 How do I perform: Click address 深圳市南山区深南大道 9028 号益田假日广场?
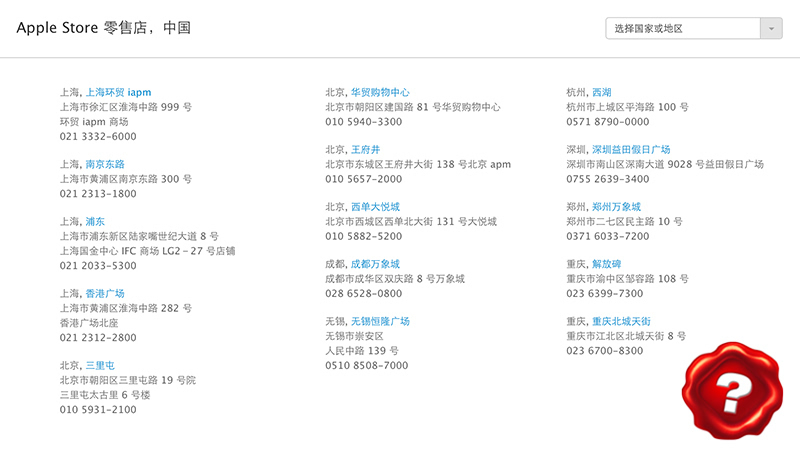(665, 164)
